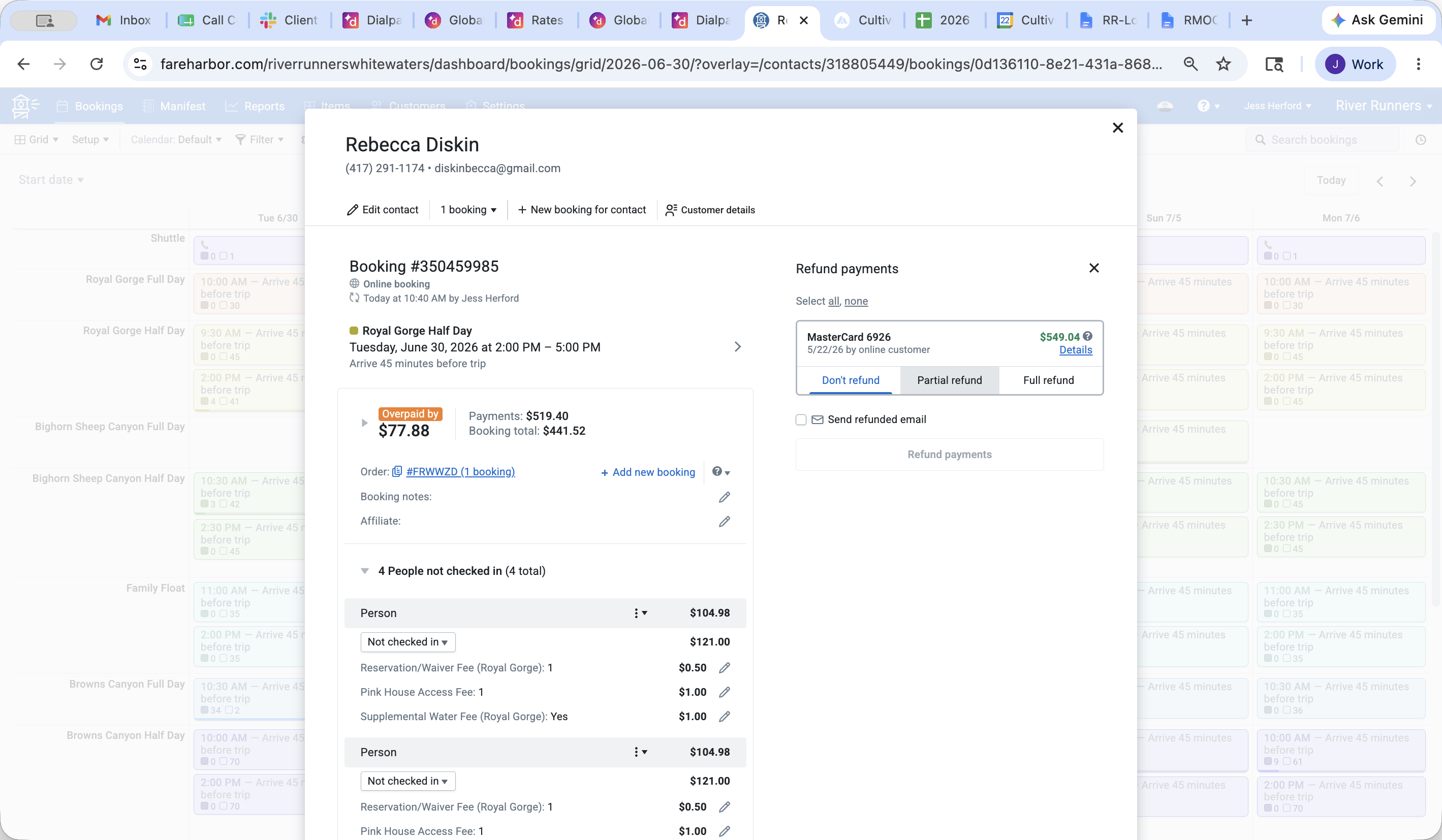1442x840 pixels.
Task: Edit first Reservation/Waiver Fee pencil
Action: pyautogui.click(x=725, y=667)
